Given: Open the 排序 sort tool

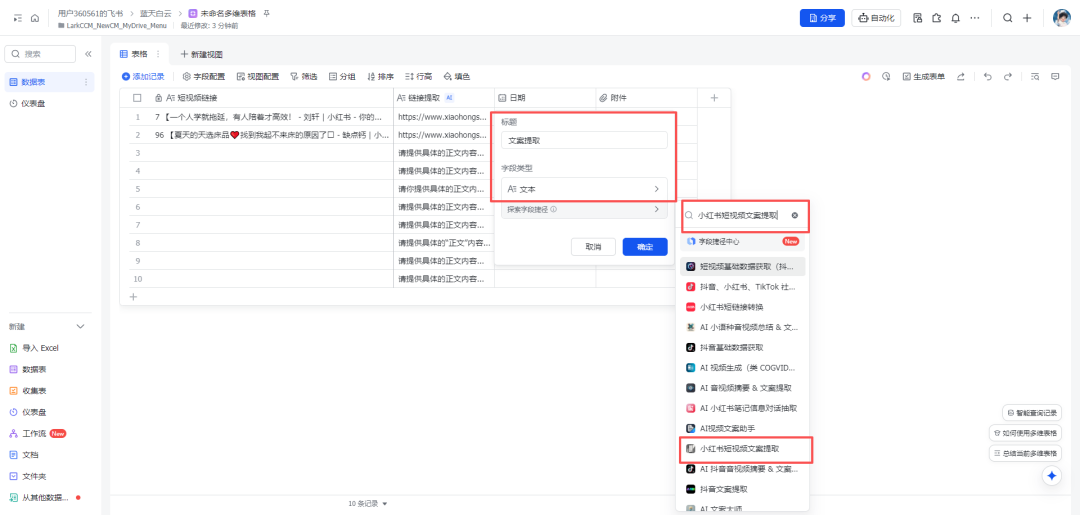Looking at the screenshot, I should click(380, 76).
